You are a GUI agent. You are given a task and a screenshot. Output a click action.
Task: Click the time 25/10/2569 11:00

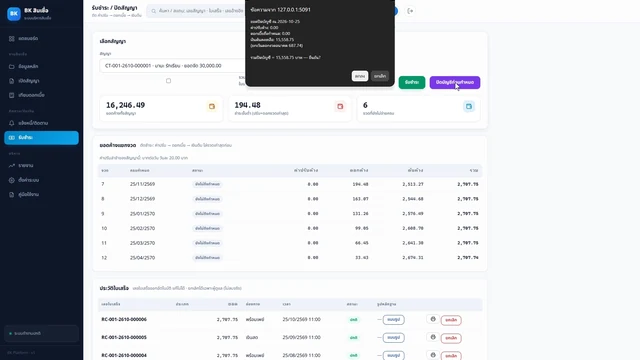pyautogui.click(x=302, y=320)
